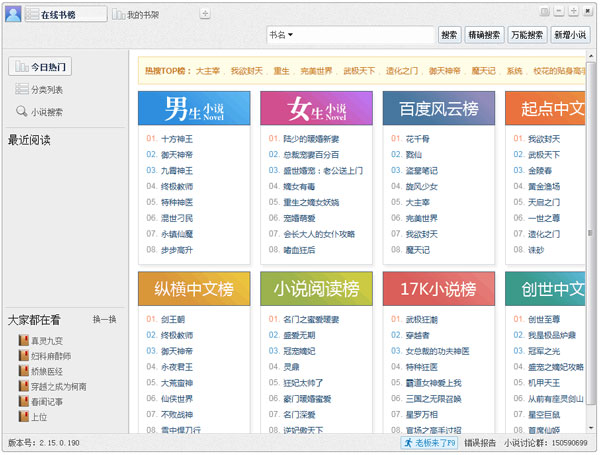Open 三国之无限召唤 in 17K小说榜 list
This screenshot has width=600, height=455.
click(x=434, y=399)
